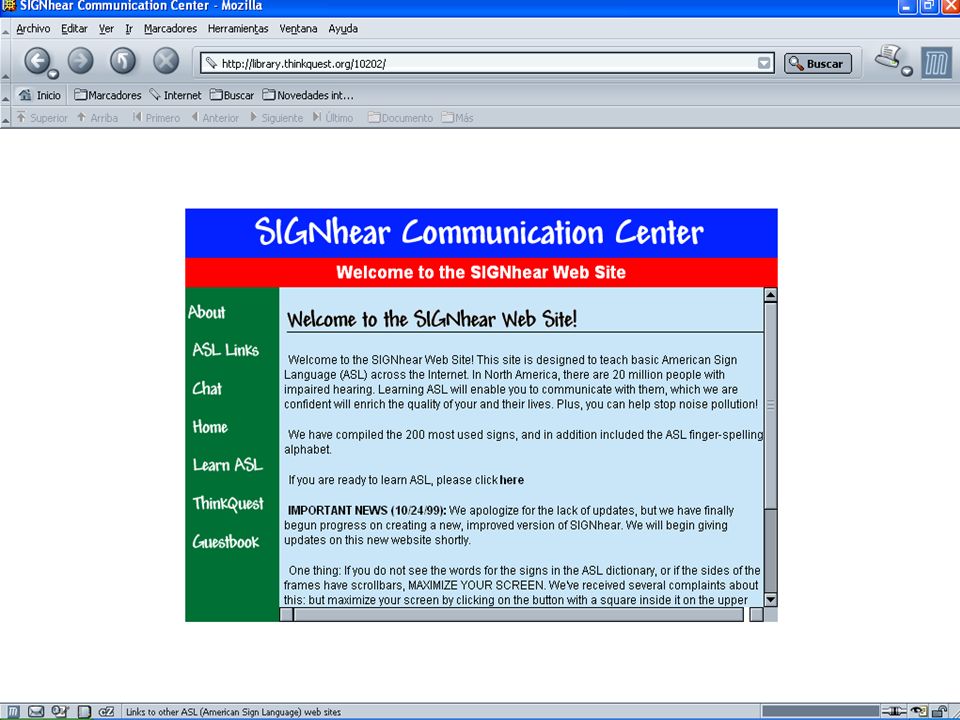Open the Archivo menu

pyautogui.click(x=33, y=29)
